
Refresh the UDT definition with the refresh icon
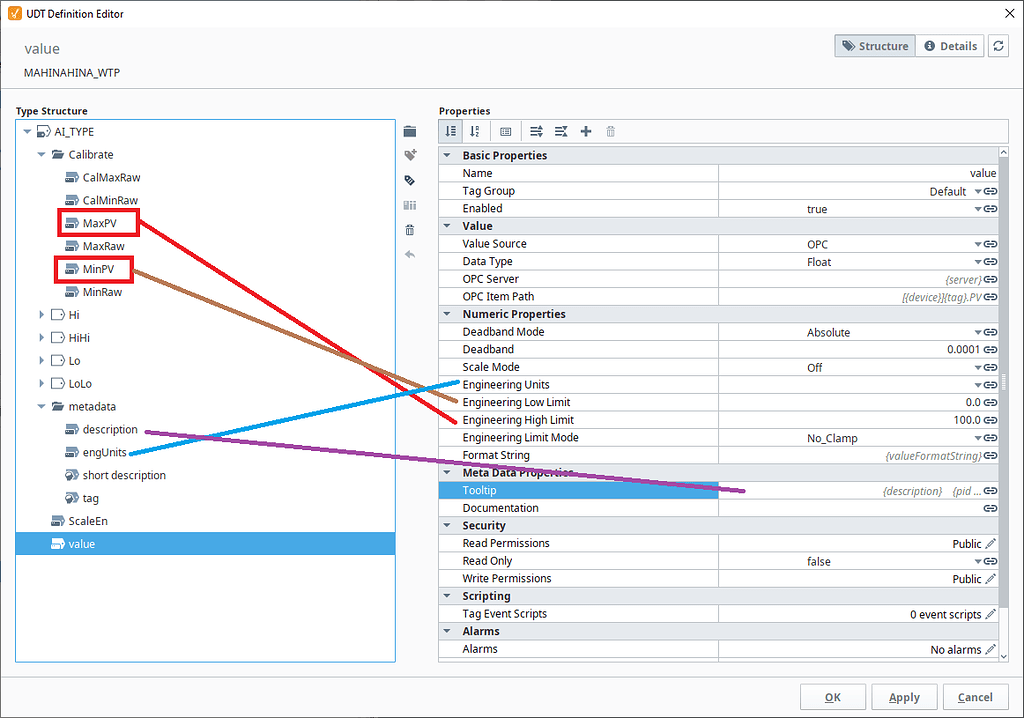[x=998, y=45]
